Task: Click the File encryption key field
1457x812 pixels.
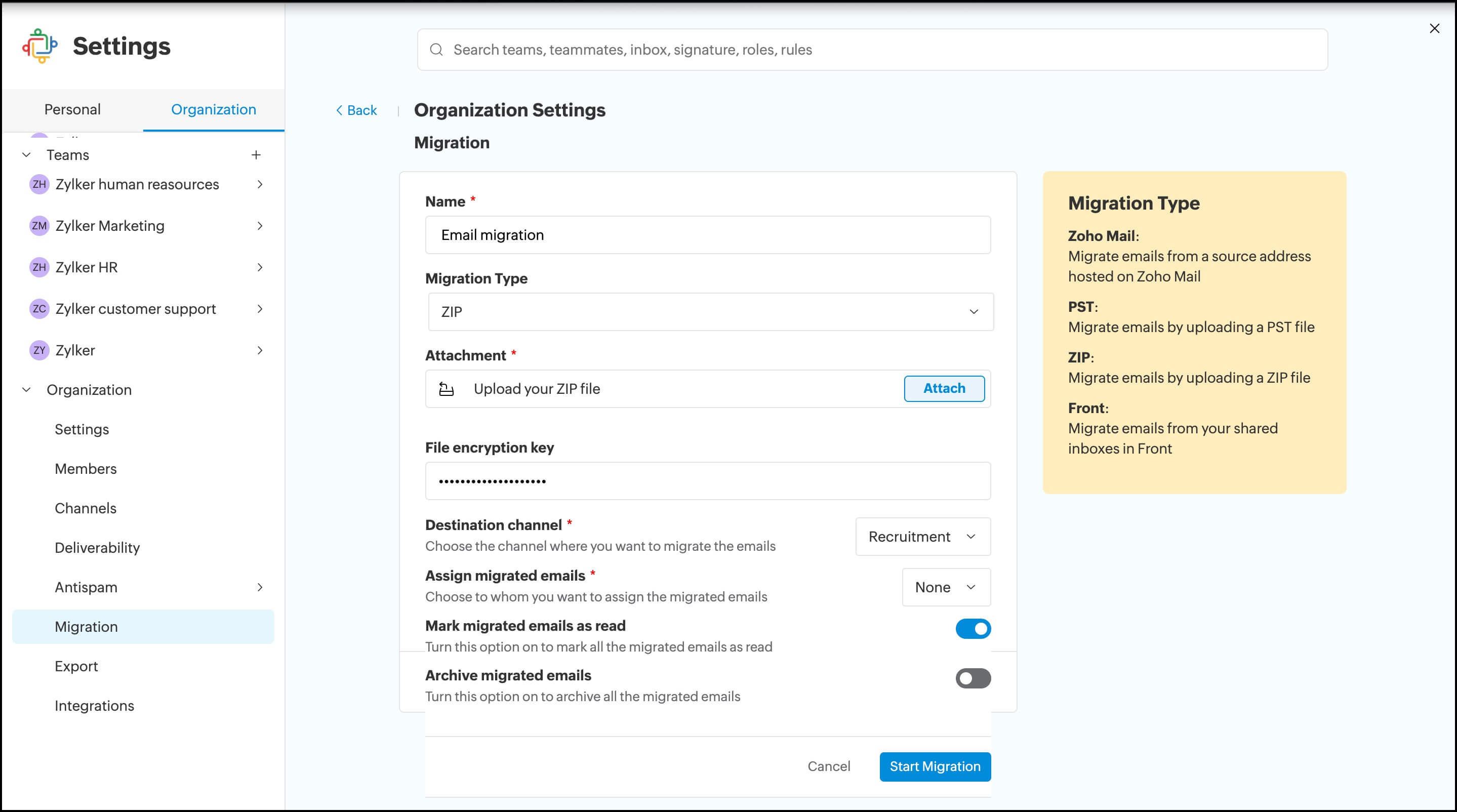Action: click(707, 481)
